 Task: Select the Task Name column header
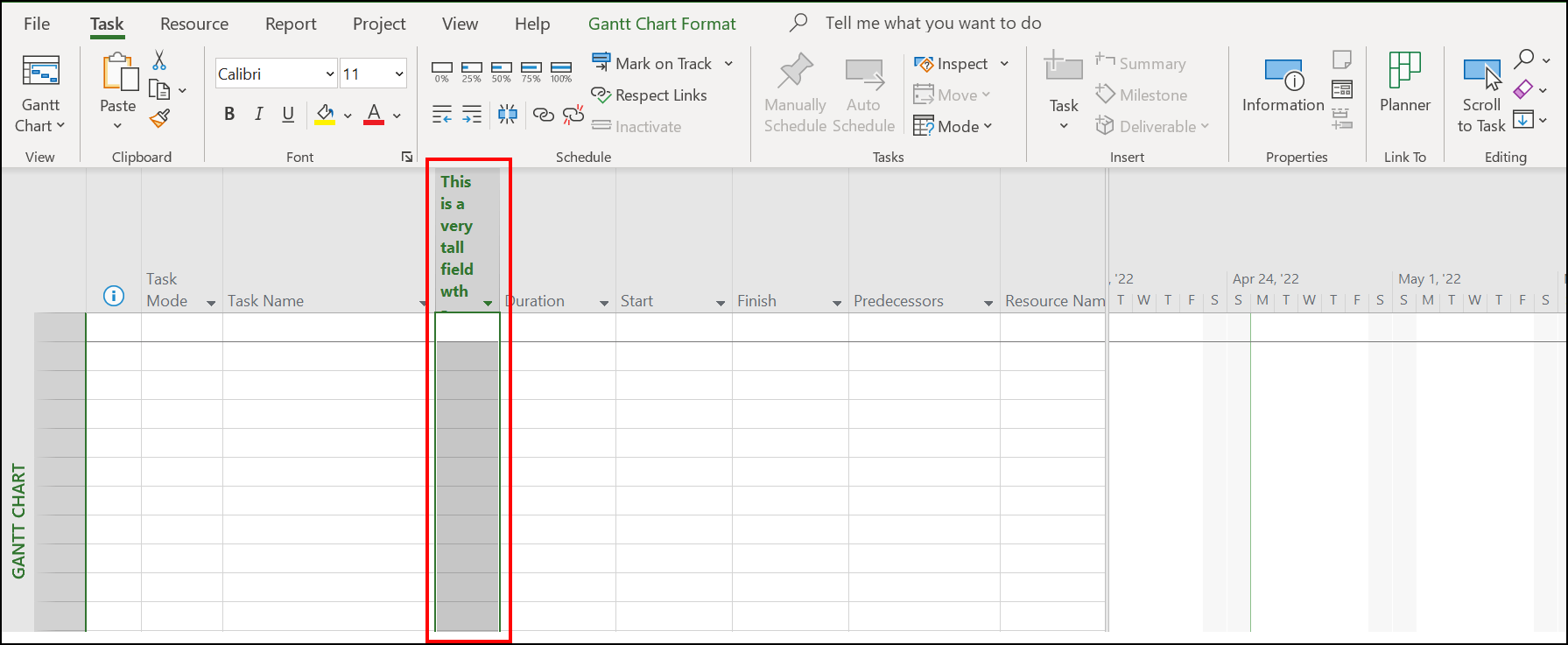click(x=326, y=301)
